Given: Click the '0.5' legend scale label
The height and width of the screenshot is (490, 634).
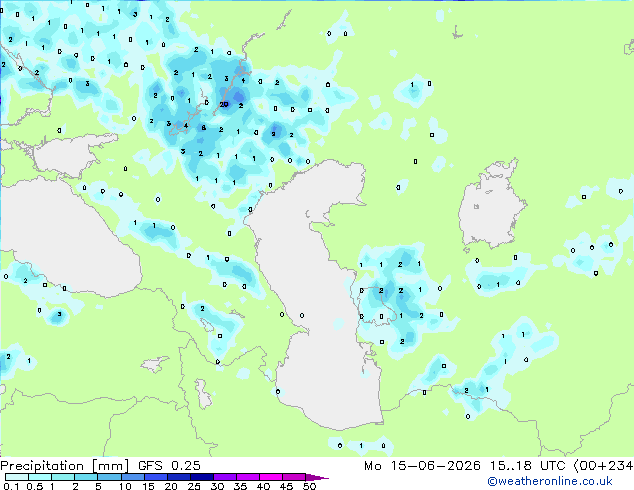Looking at the screenshot, I should (34, 486).
